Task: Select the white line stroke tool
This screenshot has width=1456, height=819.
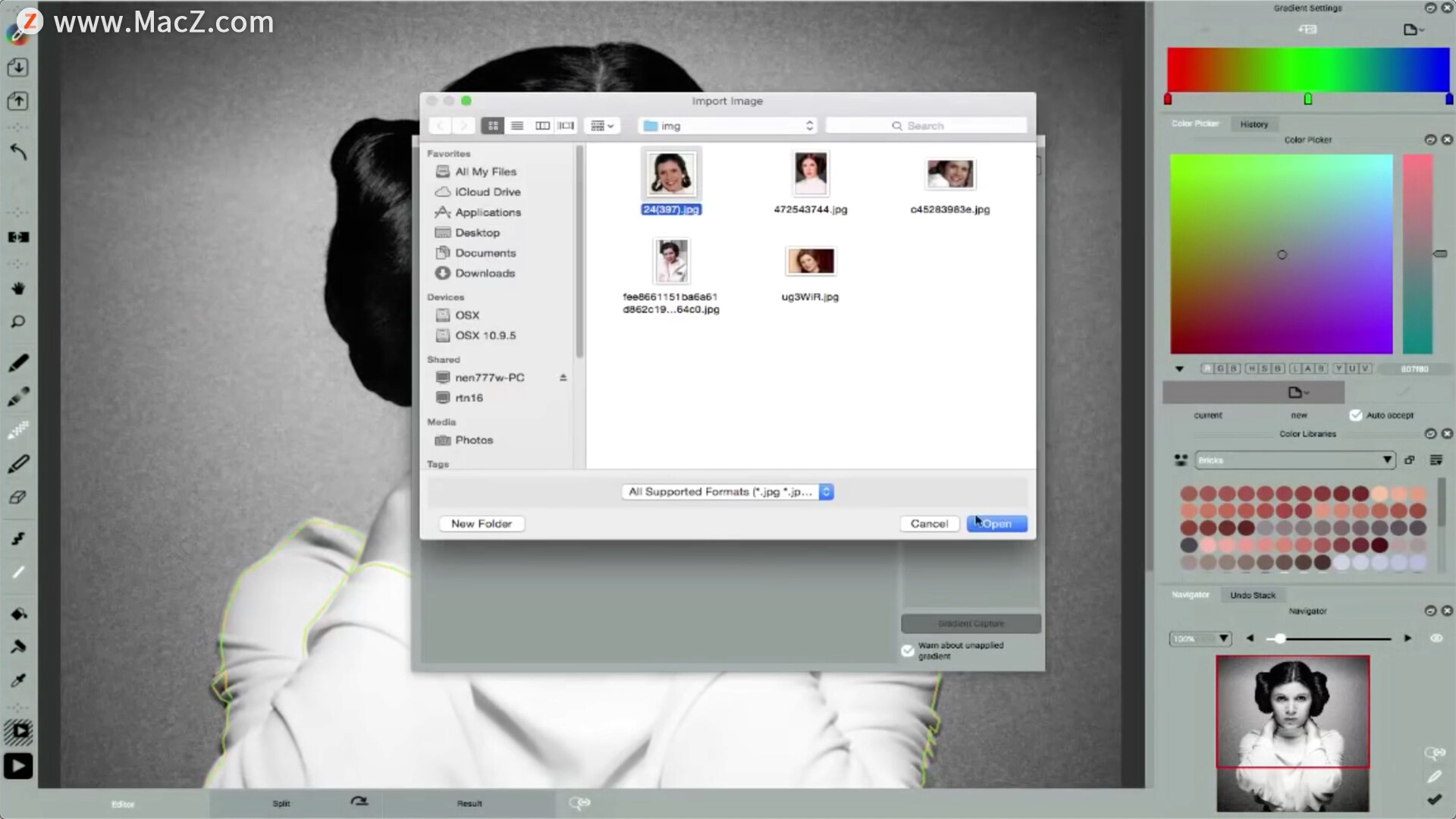Action: click(17, 573)
